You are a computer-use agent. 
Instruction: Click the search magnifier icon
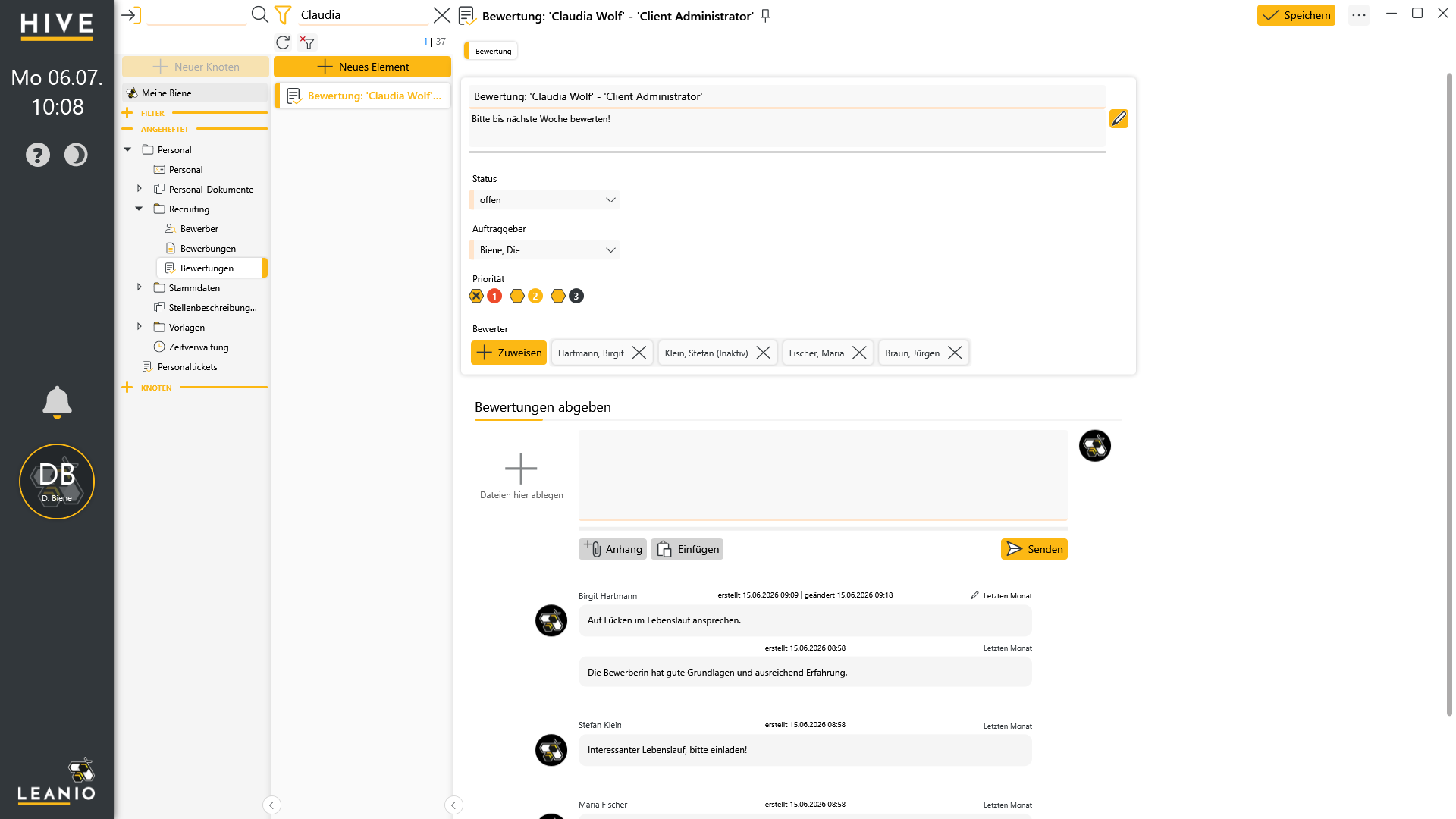pyautogui.click(x=259, y=14)
